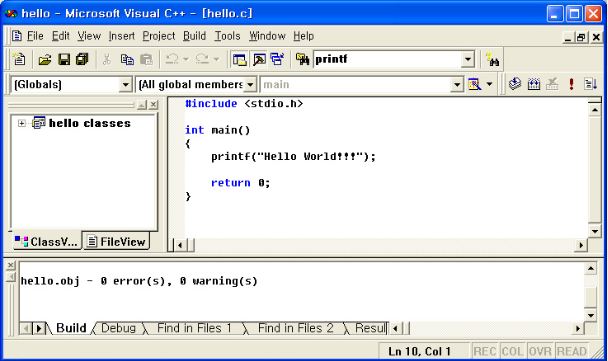Viewport: 608px width, 361px height.
Task: Click output pane scrollbar down arrow
Action: point(590,315)
